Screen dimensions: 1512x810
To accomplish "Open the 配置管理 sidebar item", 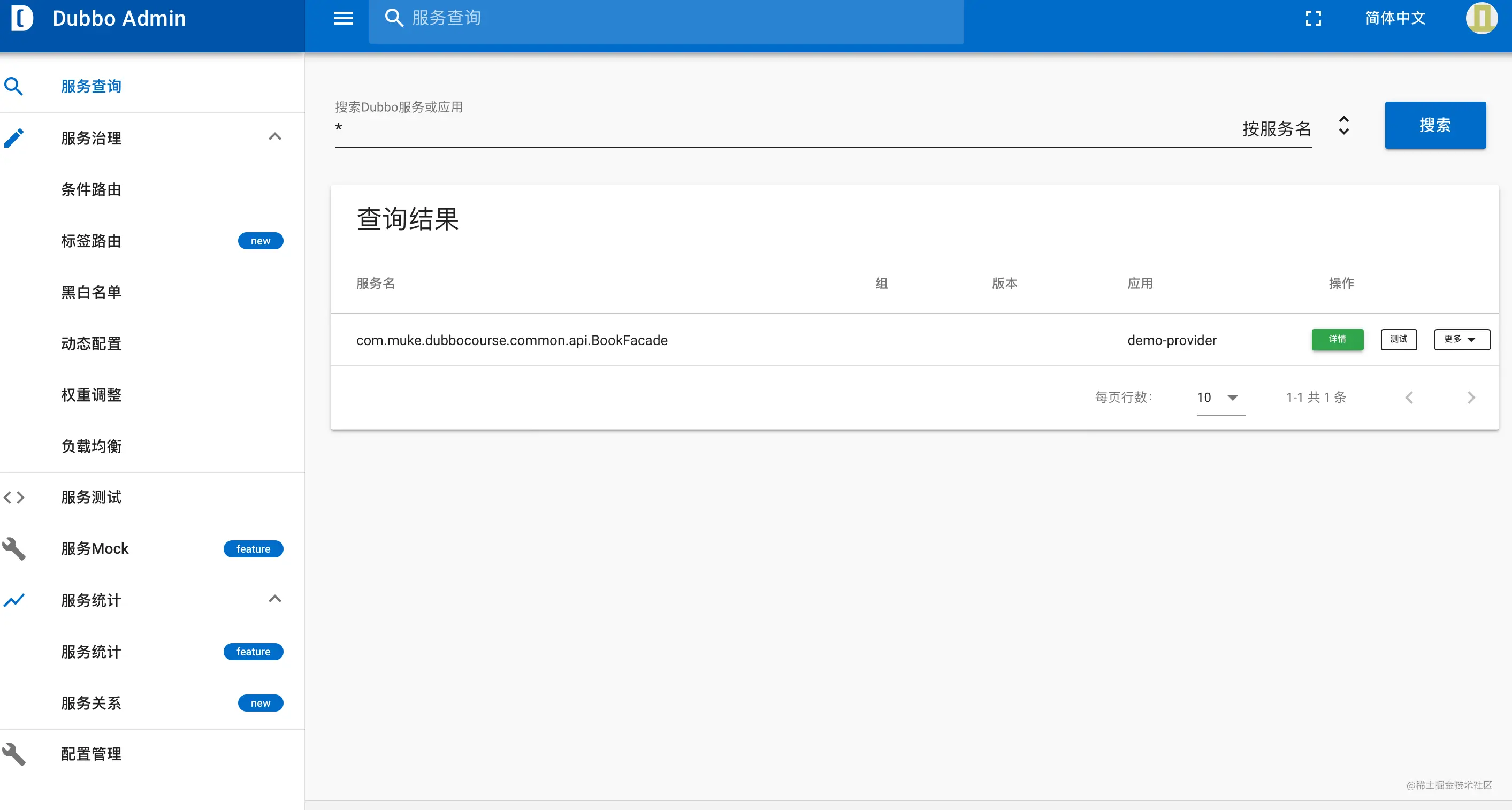I will point(91,754).
